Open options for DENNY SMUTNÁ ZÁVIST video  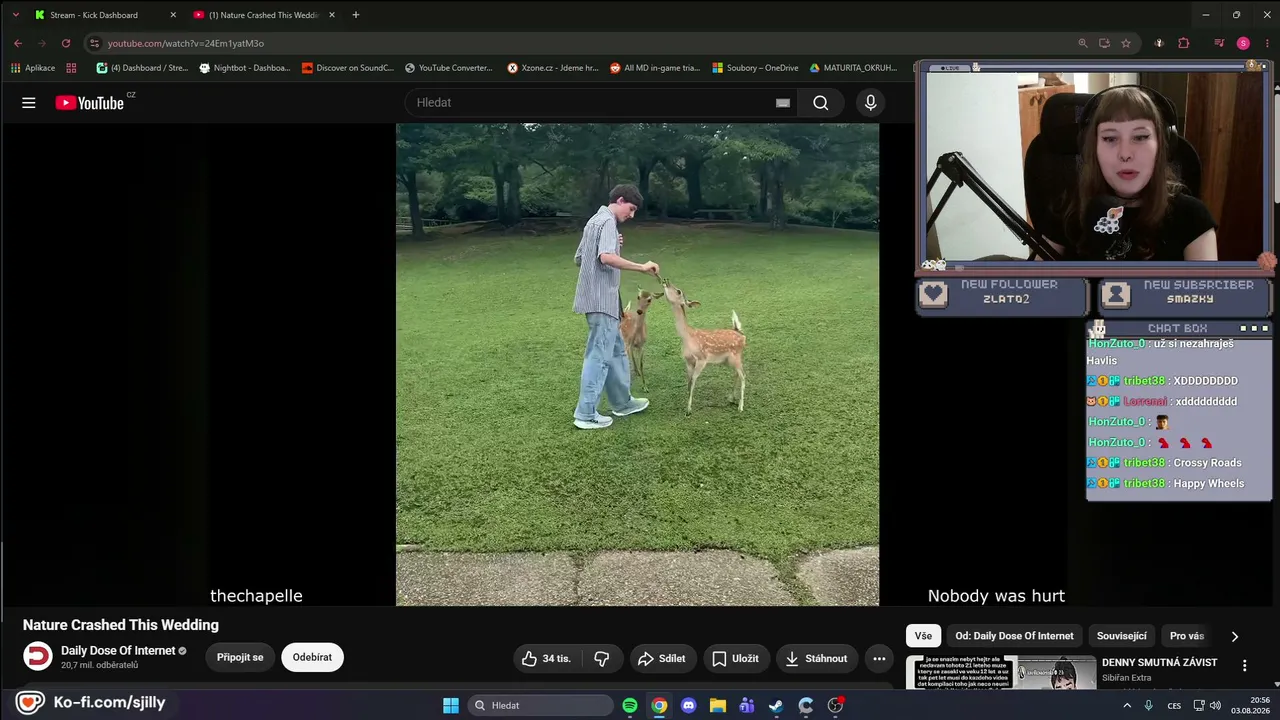click(x=1244, y=665)
